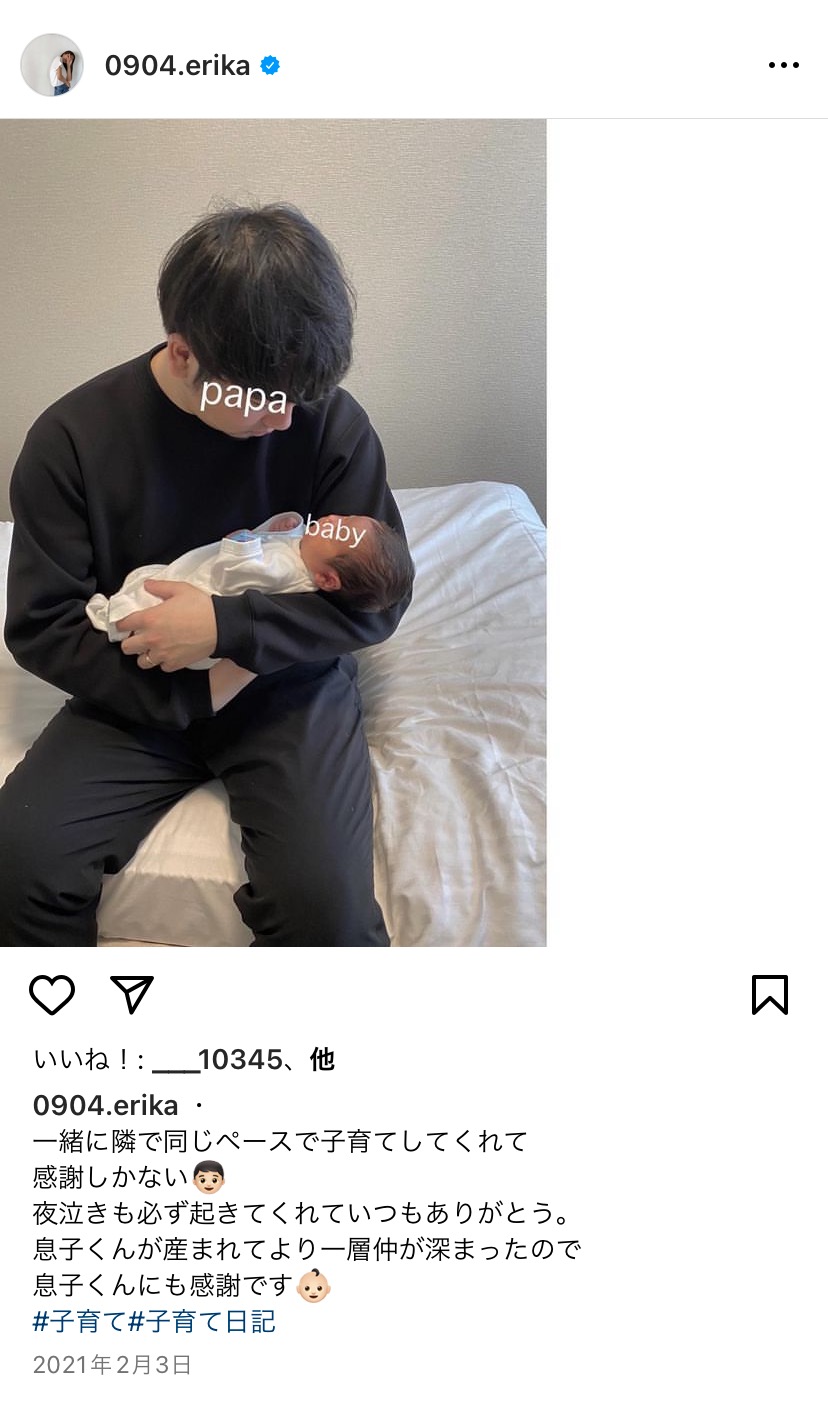The height and width of the screenshot is (1418, 828).
Task: Click the papa label on the photo
Action: pyautogui.click(x=243, y=396)
